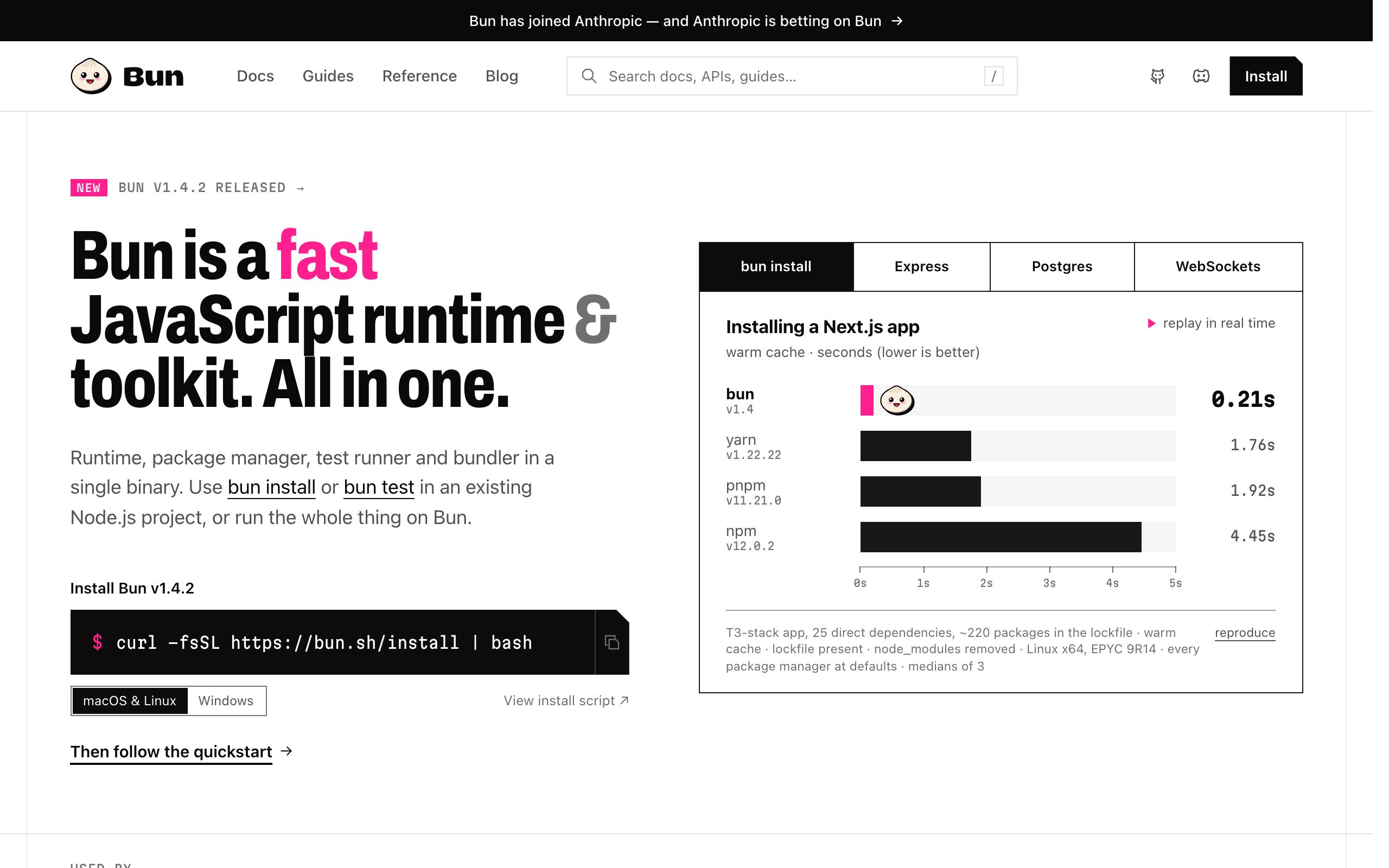Click the 0.21s bun result value
Image resolution: width=1389 pixels, height=868 pixels.
[x=1243, y=400]
